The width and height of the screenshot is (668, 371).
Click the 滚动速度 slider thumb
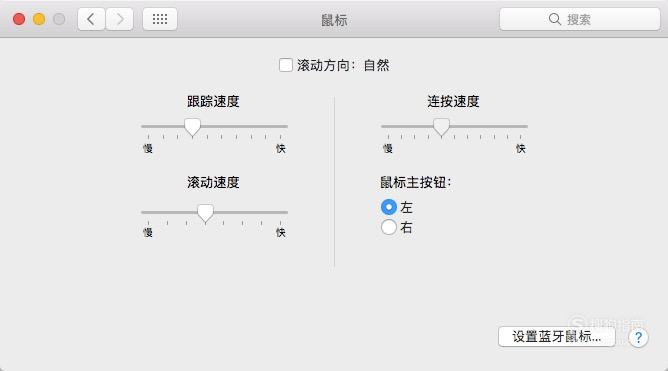coord(205,213)
